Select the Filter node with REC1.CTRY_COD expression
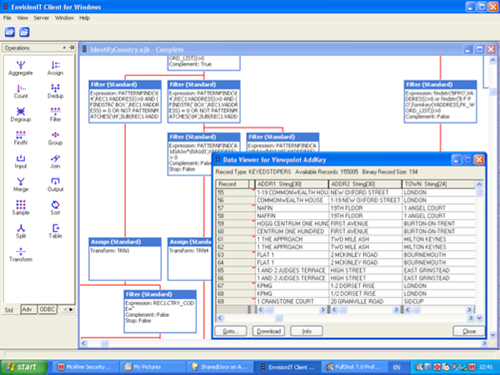 pyautogui.click(x=160, y=311)
